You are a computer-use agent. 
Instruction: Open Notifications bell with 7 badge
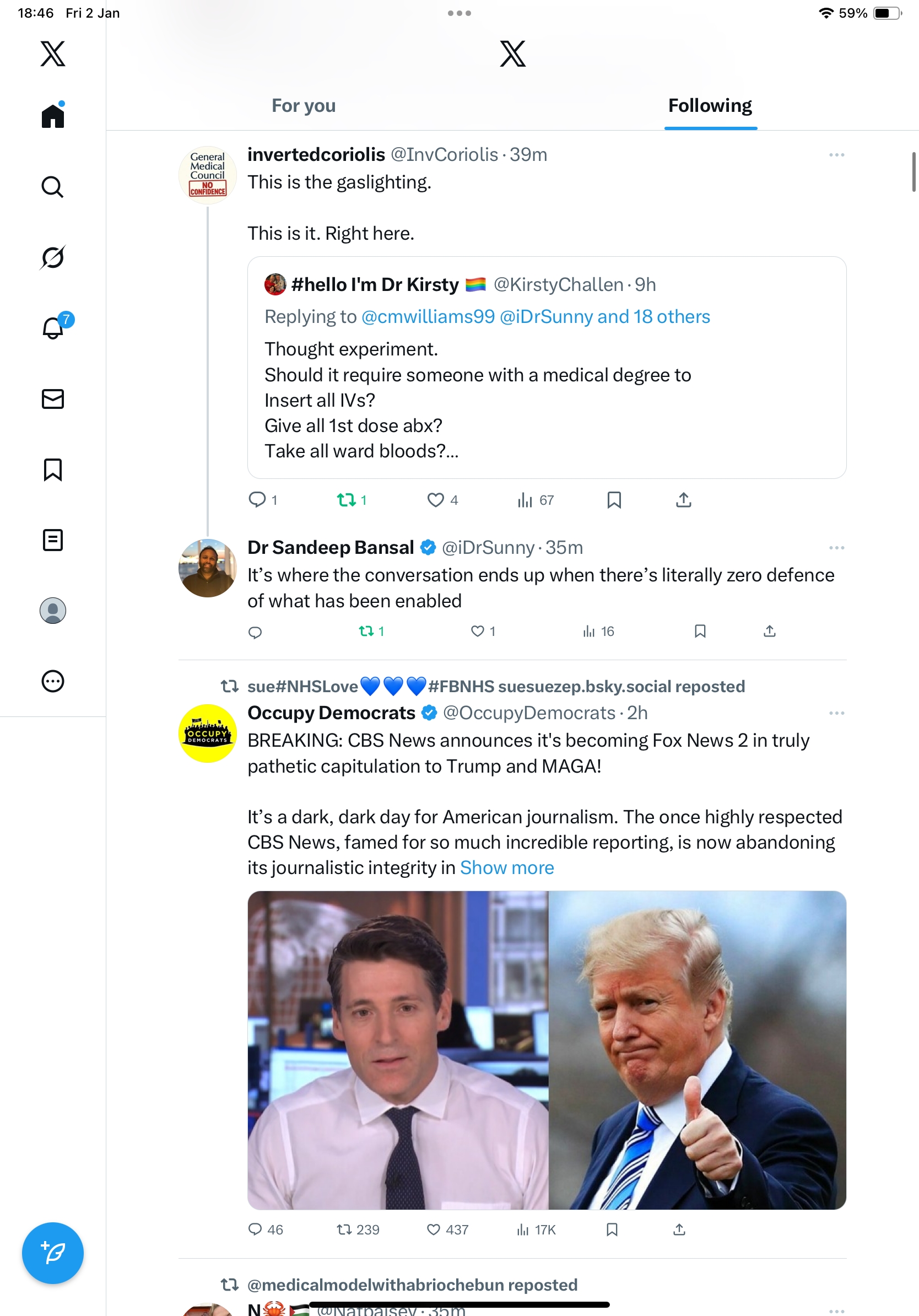[53, 328]
